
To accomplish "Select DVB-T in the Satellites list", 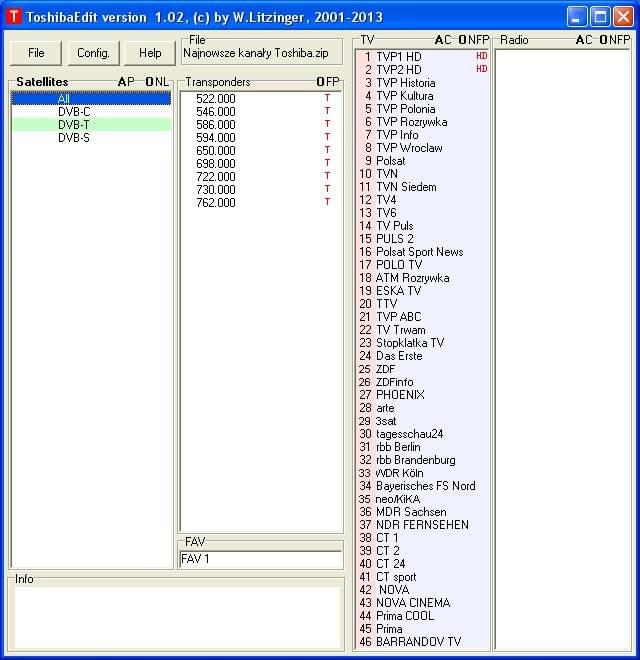I will (x=91, y=125).
